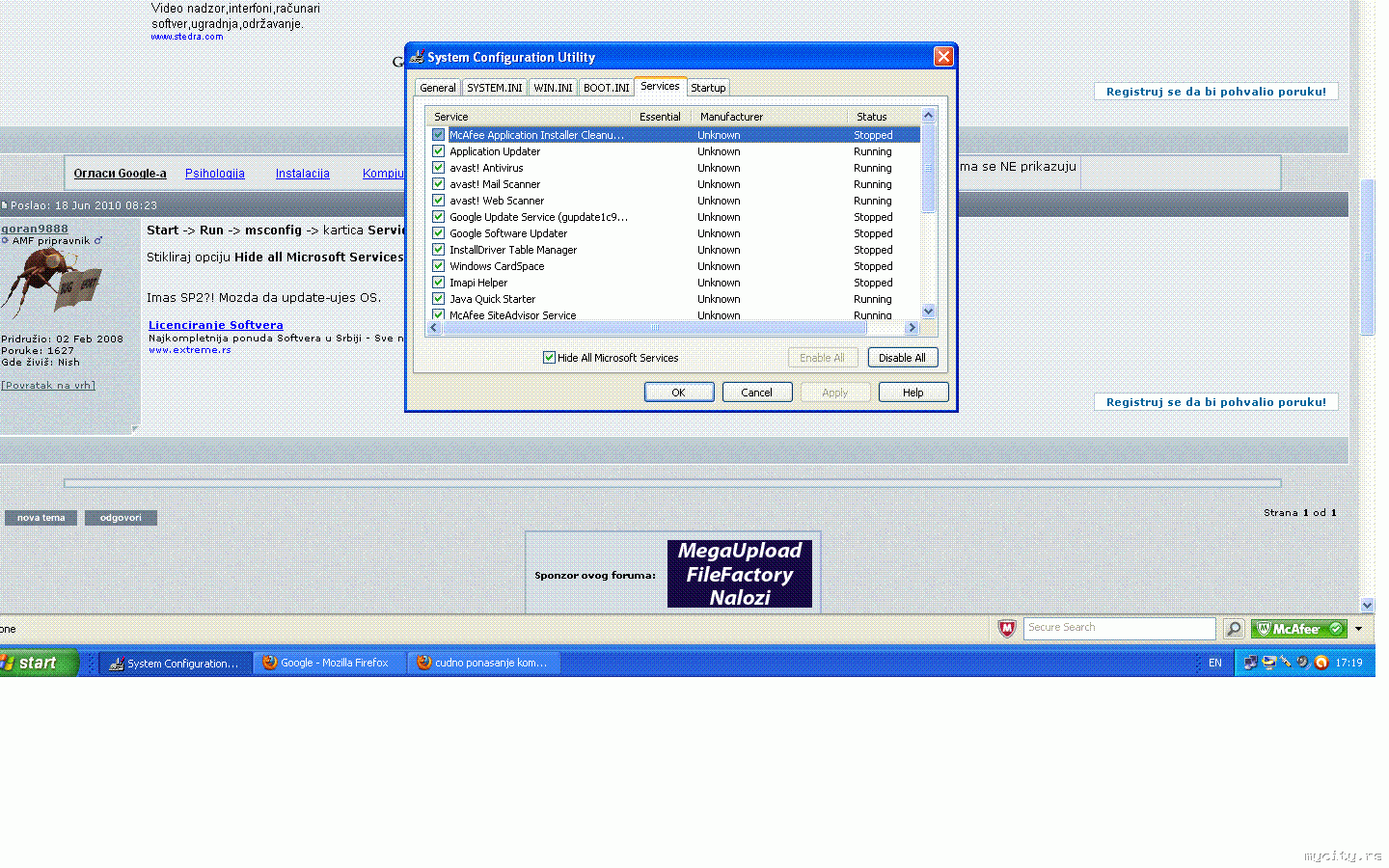Open the network computers icon in system tray
The width and height of the screenshot is (1389, 868).
pos(1250,663)
